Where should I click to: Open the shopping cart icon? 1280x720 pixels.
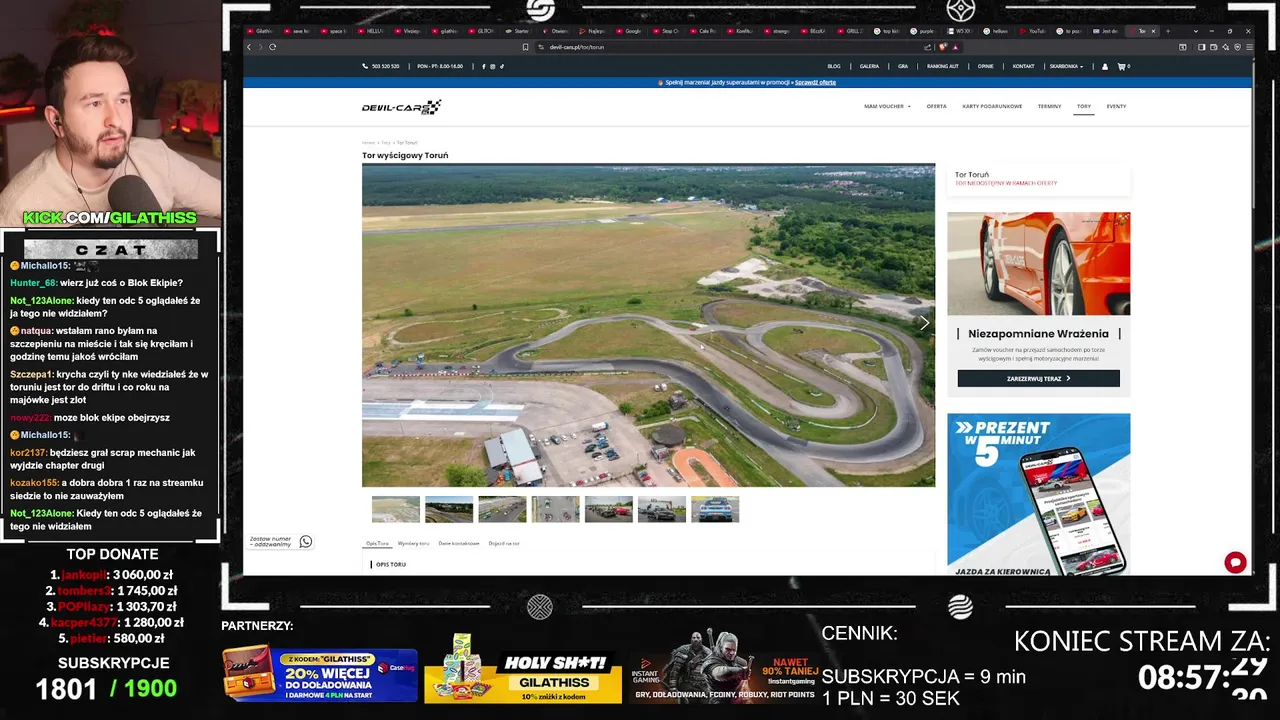tap(1121, 66)
